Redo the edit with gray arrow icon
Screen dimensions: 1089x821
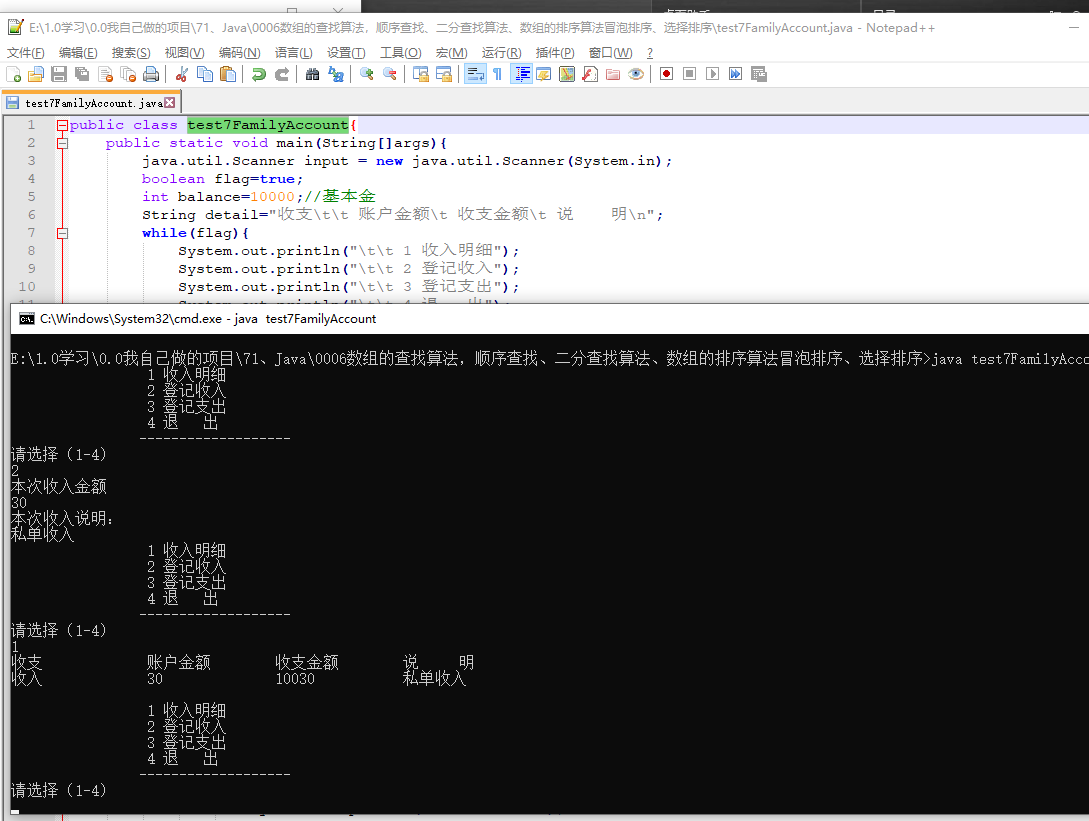[x=282, y=74]
